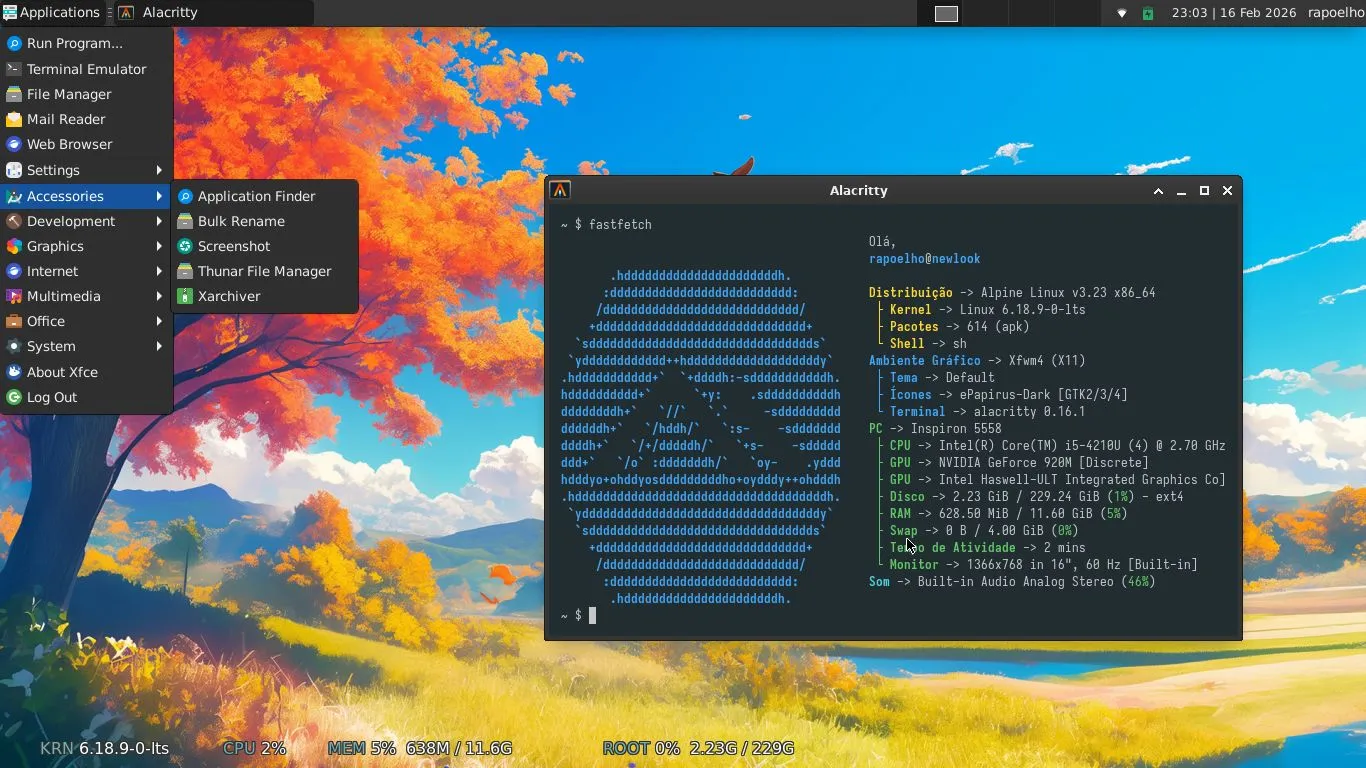Click the "Disco -> 2.23 GiB / 229.24 GiB" line
This screenshot has height=768, width=1366.
pyautogui.click(x=1037, y=496)
